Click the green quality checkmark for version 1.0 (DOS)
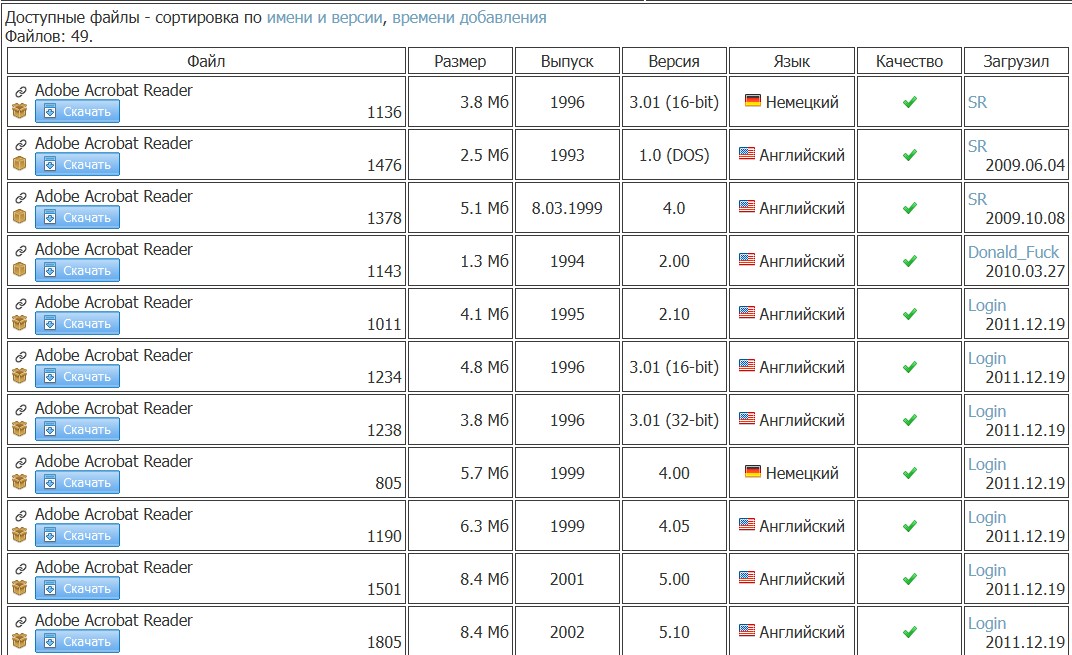The image size is (1072, 655). [x=909, y=155]
